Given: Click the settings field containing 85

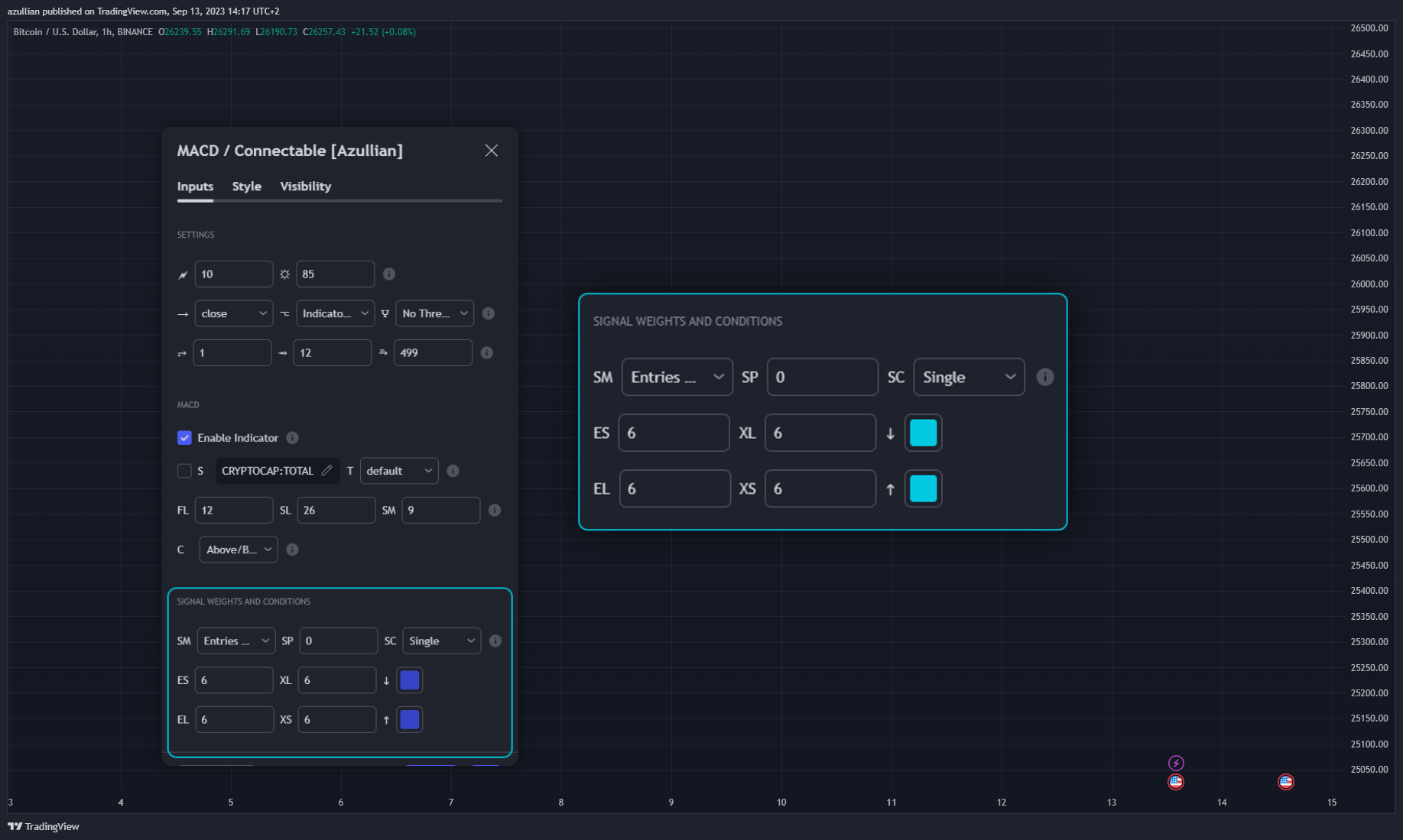Looking at the screenshot, I should [336, 274].
